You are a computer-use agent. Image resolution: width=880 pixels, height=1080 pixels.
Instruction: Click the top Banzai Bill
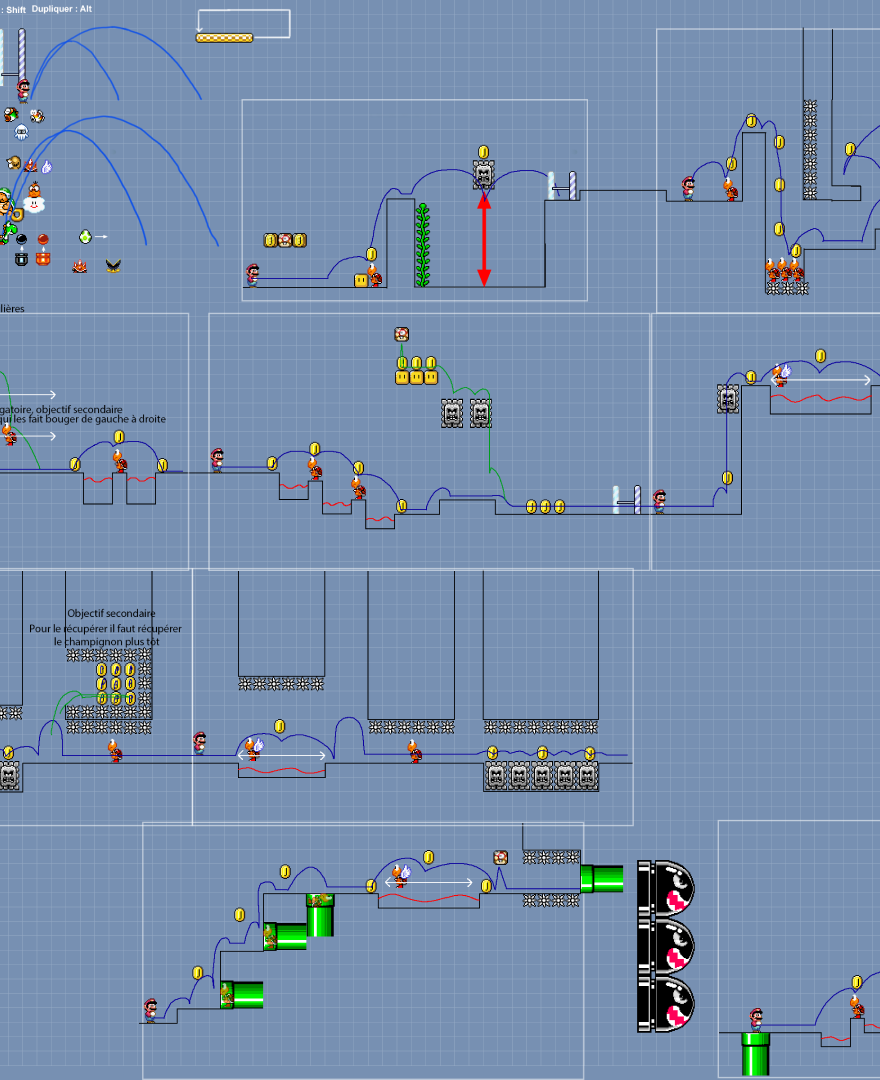tap(666, 889)
